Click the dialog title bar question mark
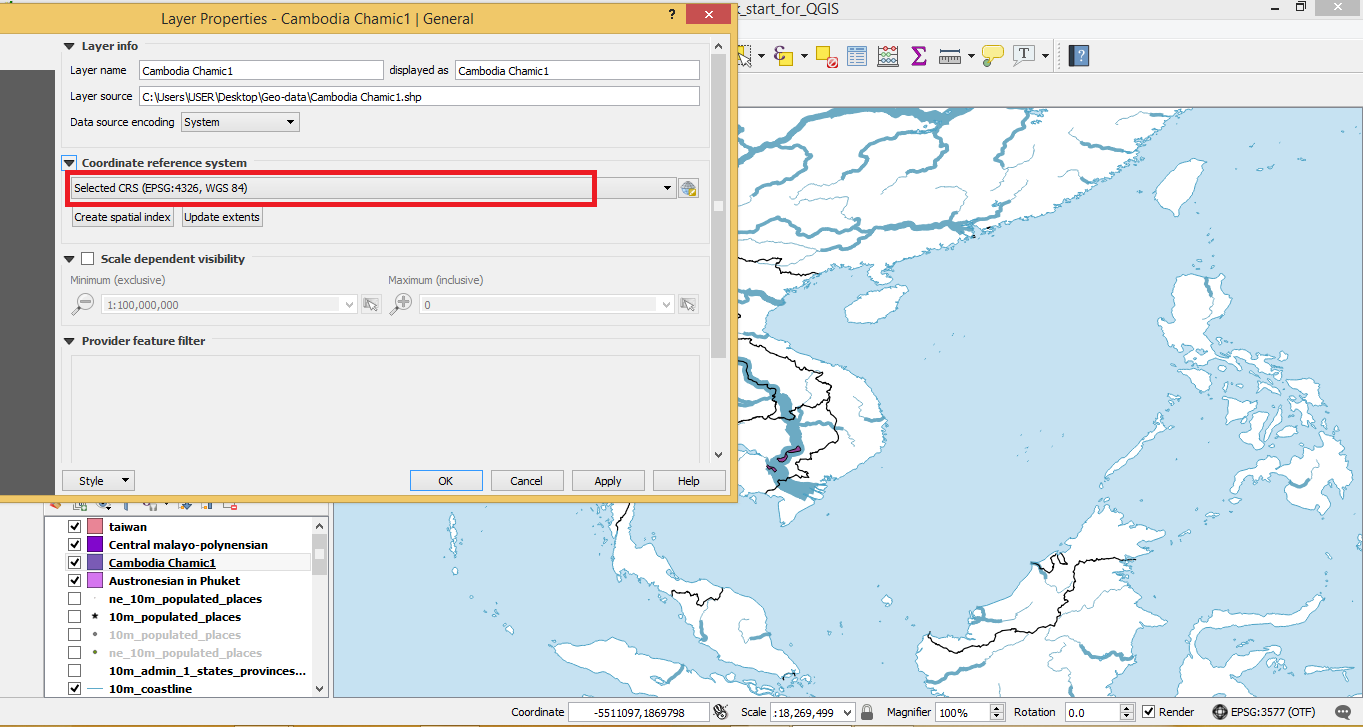Image resolution: width=1363 pixels, height=727 pixels. tap(674, 14)
